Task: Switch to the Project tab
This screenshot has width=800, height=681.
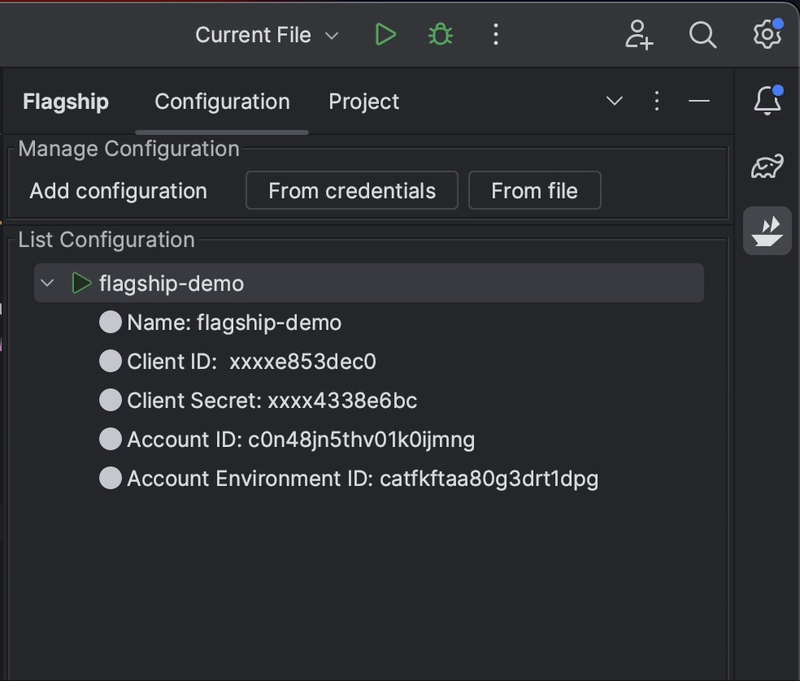Action: pos(363,102)
